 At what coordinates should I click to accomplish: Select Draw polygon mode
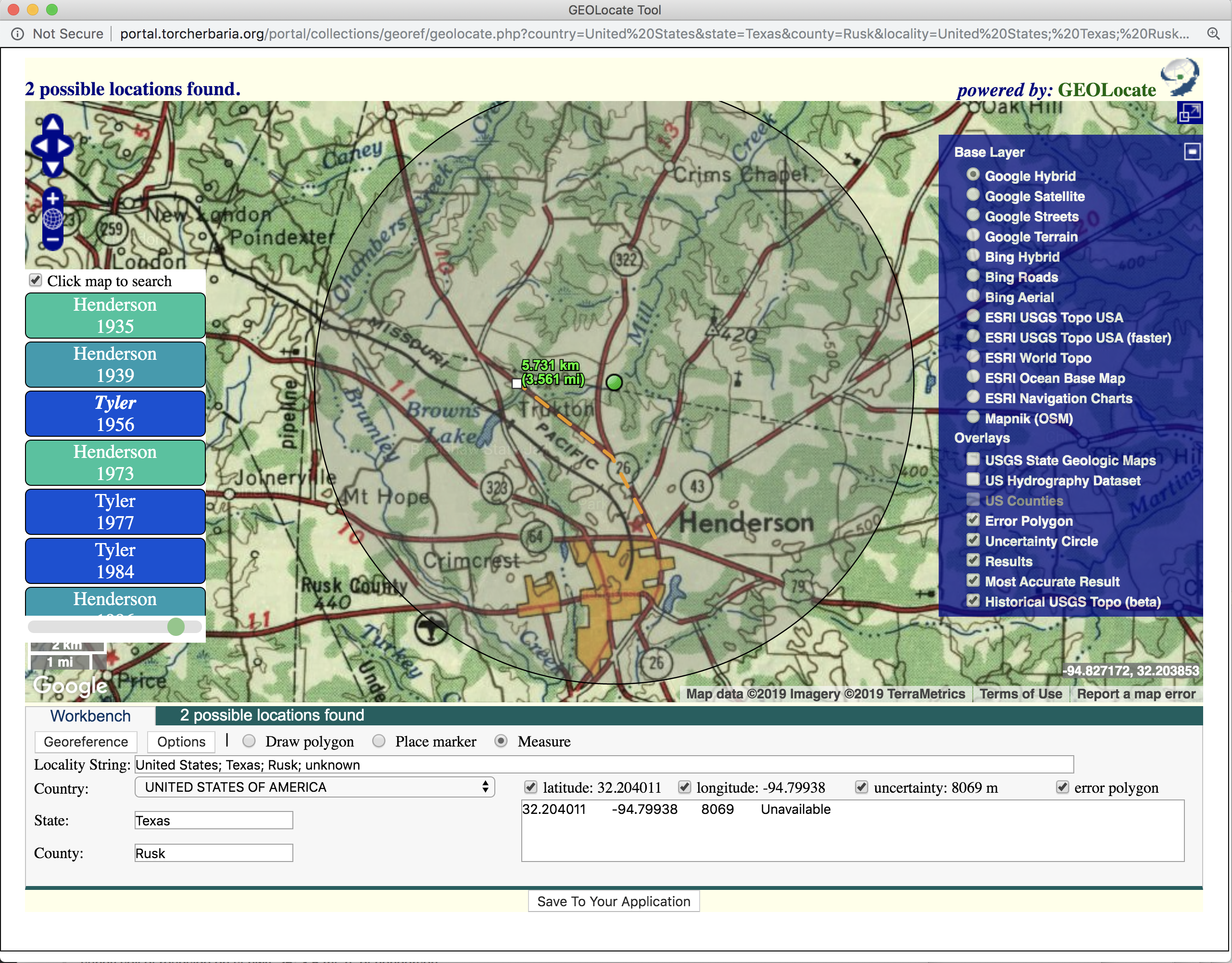tap(249, 741)
